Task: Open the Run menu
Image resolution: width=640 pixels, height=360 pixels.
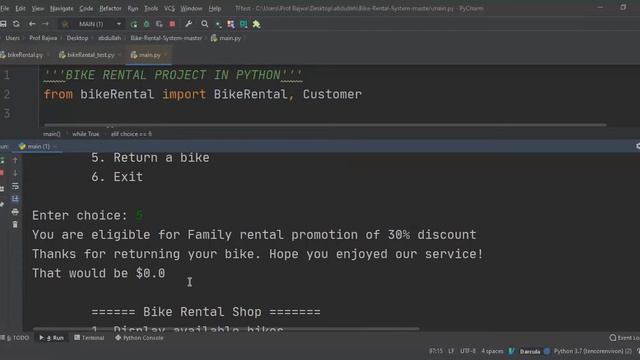Action: 133,8
